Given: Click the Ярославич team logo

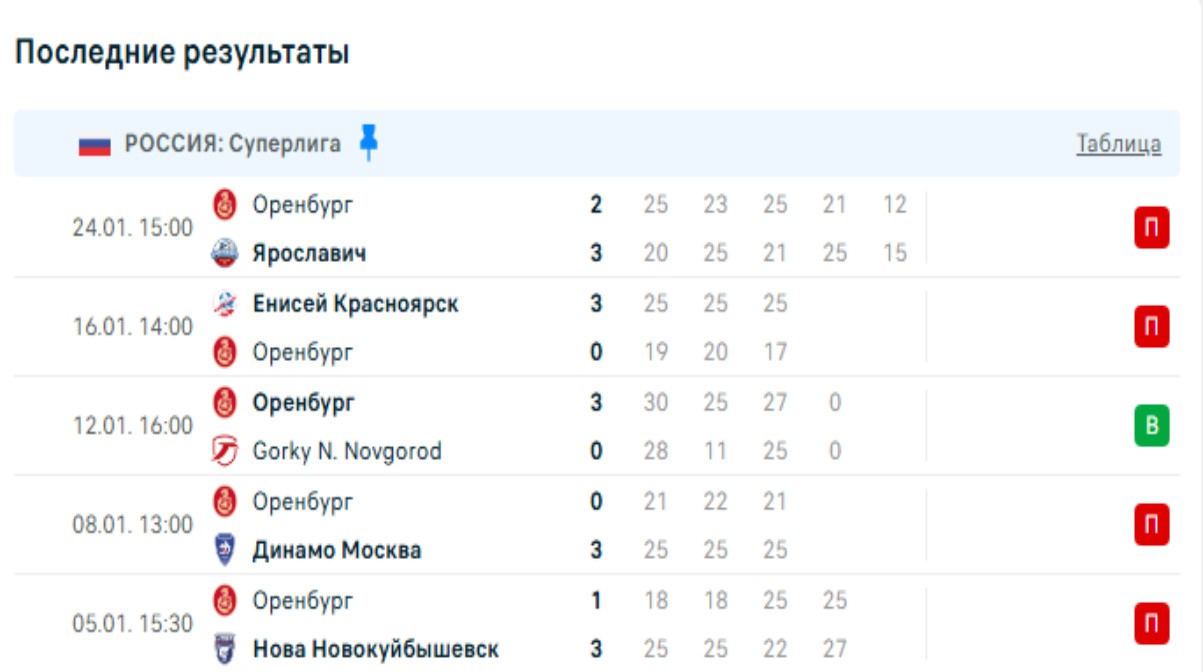Looking at the screenshot, I should (226, 253).
